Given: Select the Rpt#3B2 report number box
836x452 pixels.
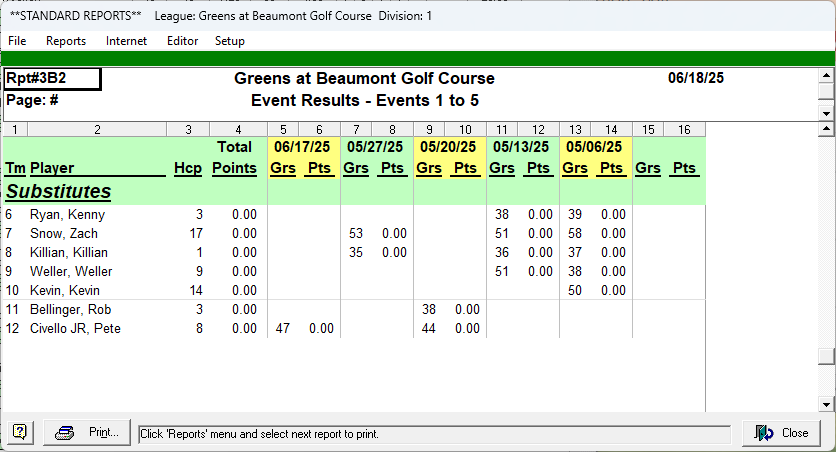Looking at the screenshot, I should (52, 79).
